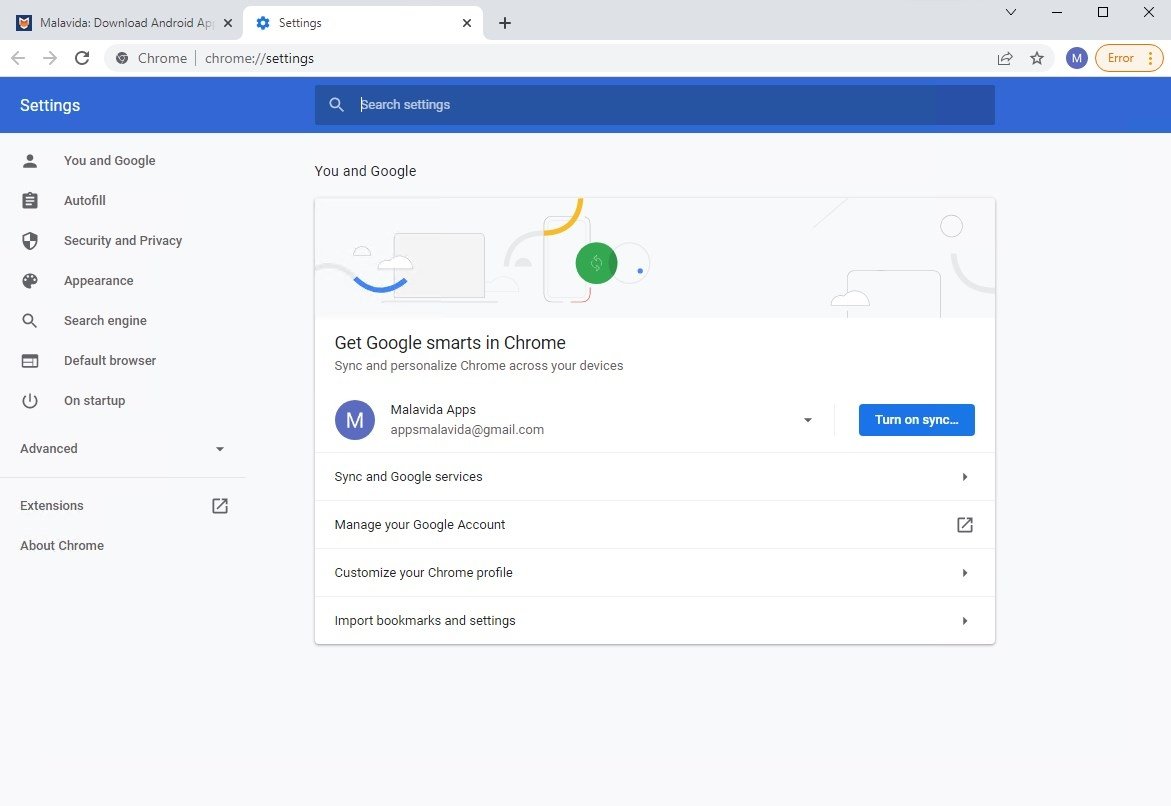Click the forward navigation arrow
Image resolution: width=1171 pixels, height=806 pixels.
click(50, 58)
